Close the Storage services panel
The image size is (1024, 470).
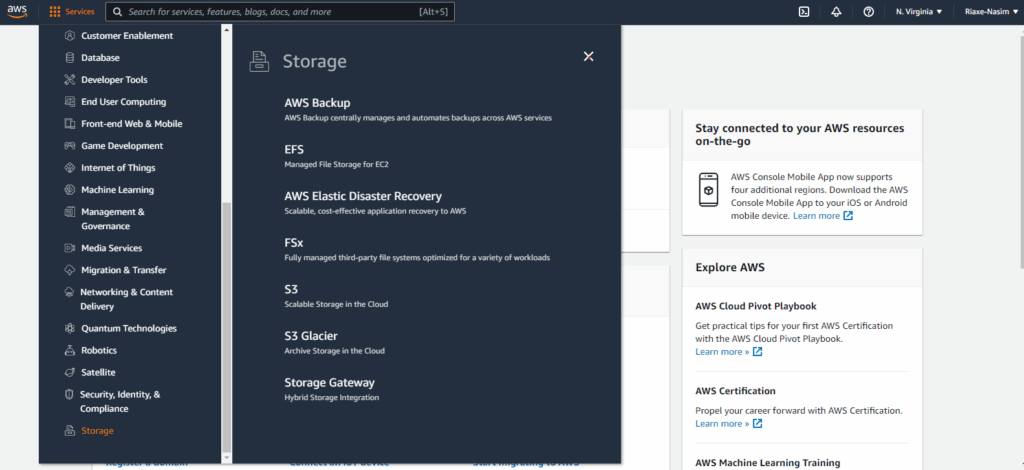tap(589, 57)
